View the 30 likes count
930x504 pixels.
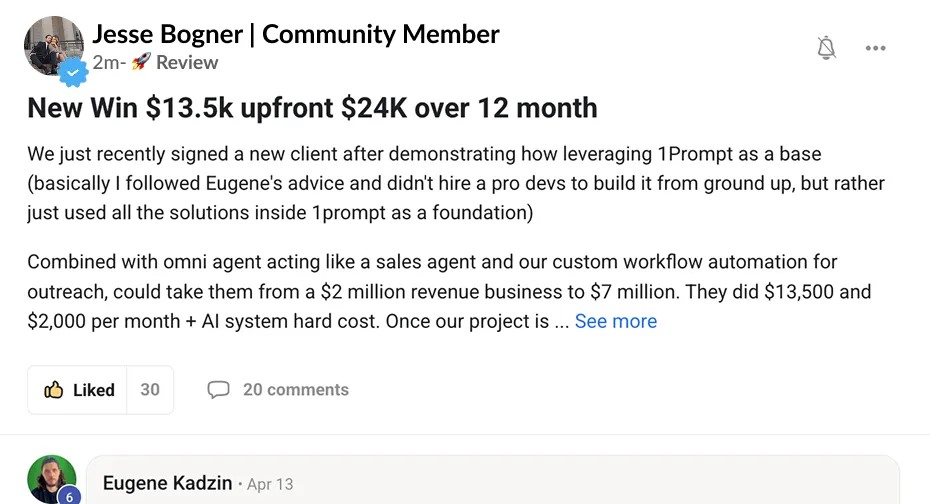pos(150,390)
